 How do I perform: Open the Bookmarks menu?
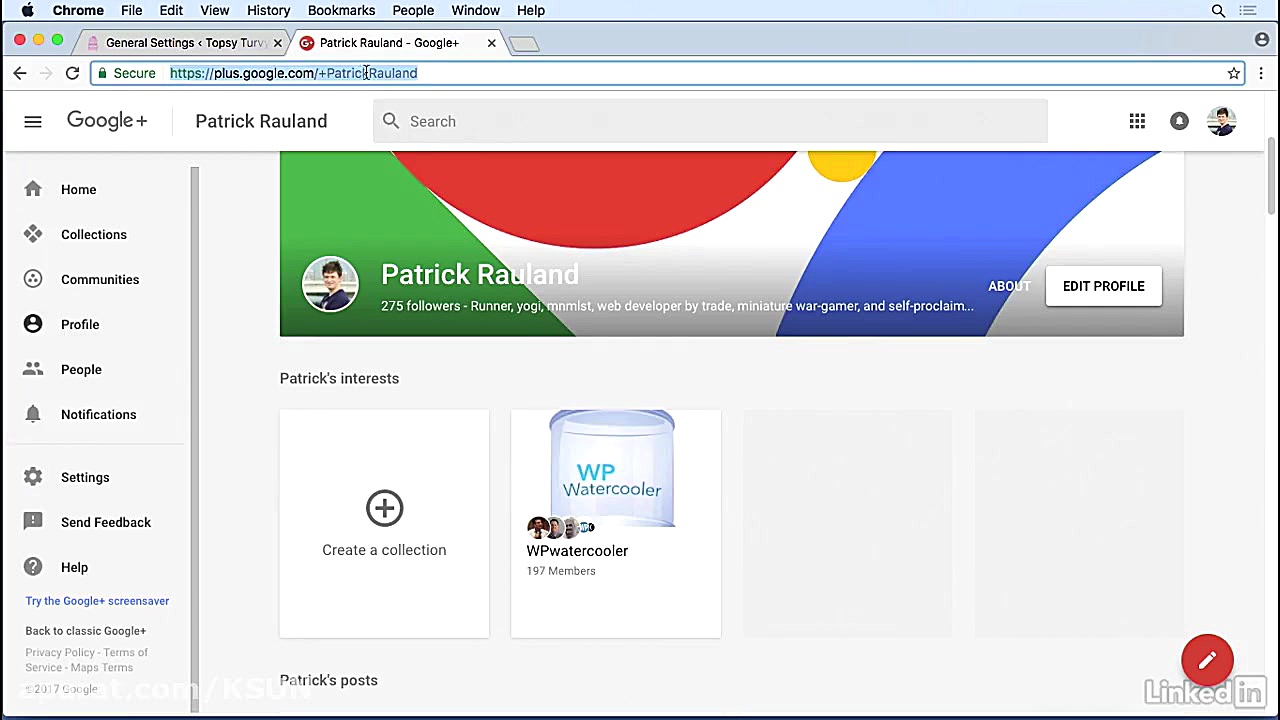click(341, 10)
